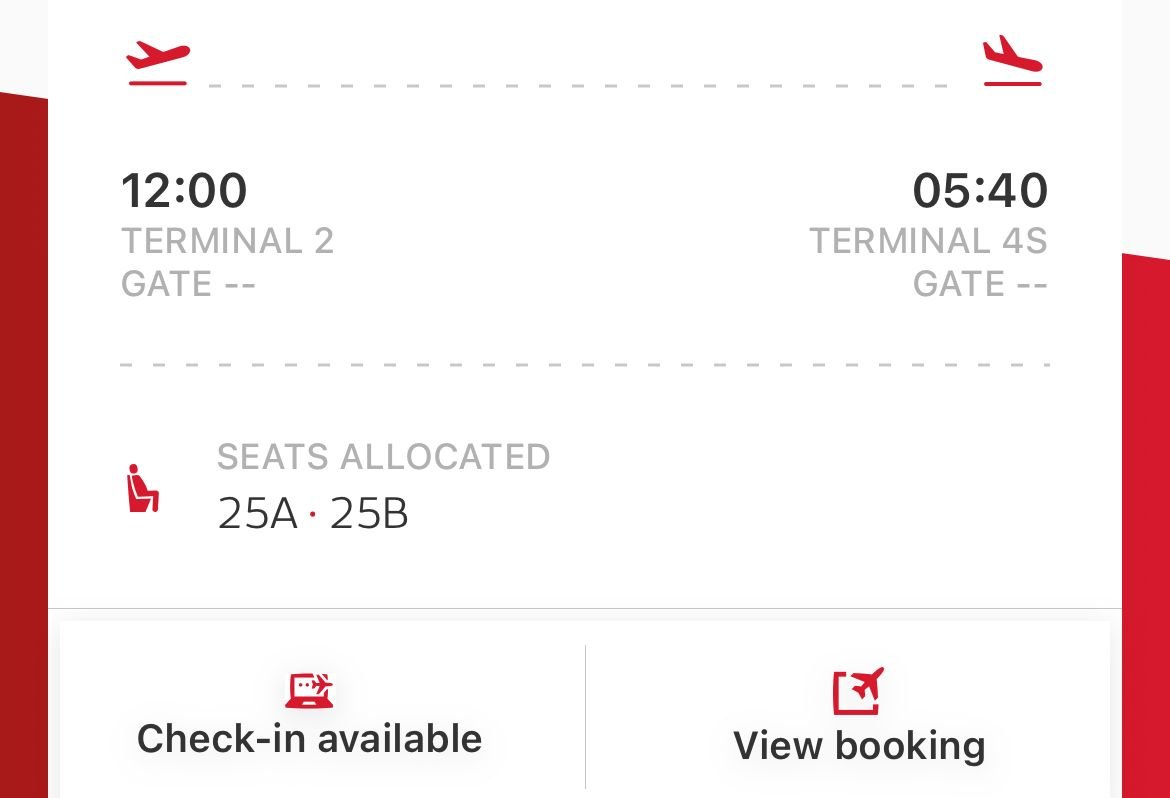Click the dashed flight path between planes
This screenshot has width=1170, height=798.
pyautogui.click(x=578, y=86)
